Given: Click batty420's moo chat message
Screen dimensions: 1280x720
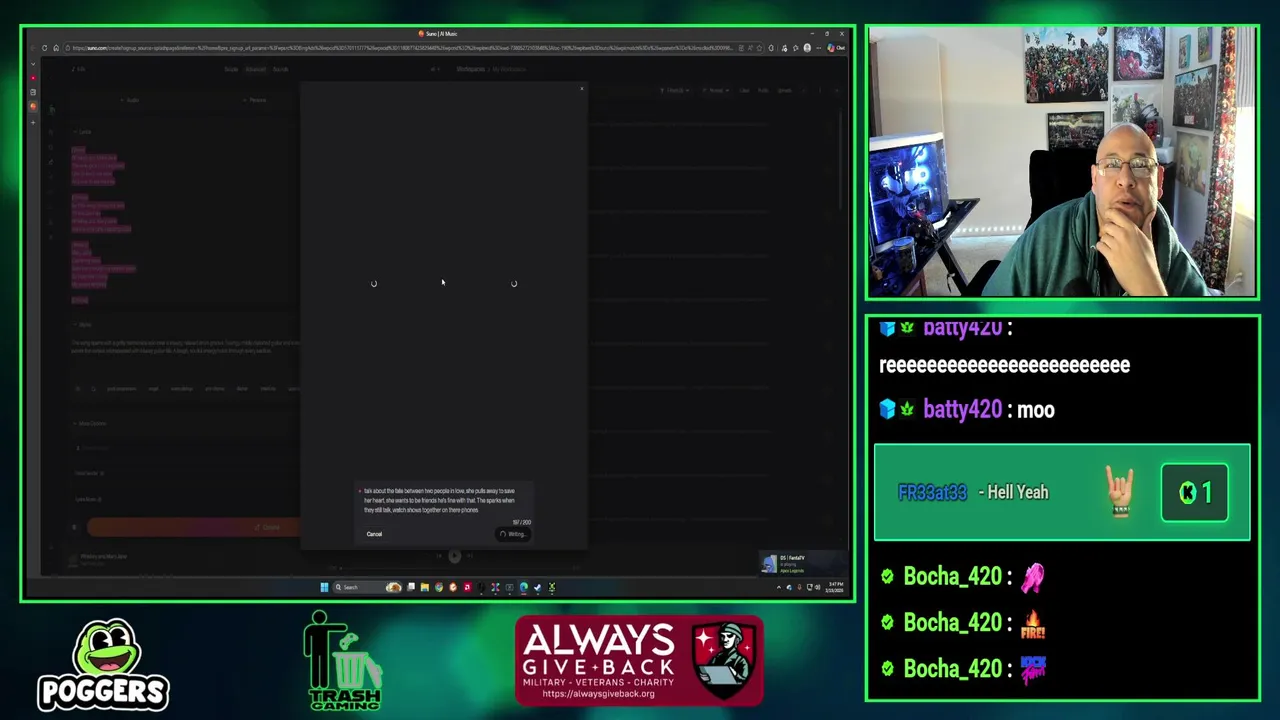Looking at the screenshot, I should click(x=968, y=409).
